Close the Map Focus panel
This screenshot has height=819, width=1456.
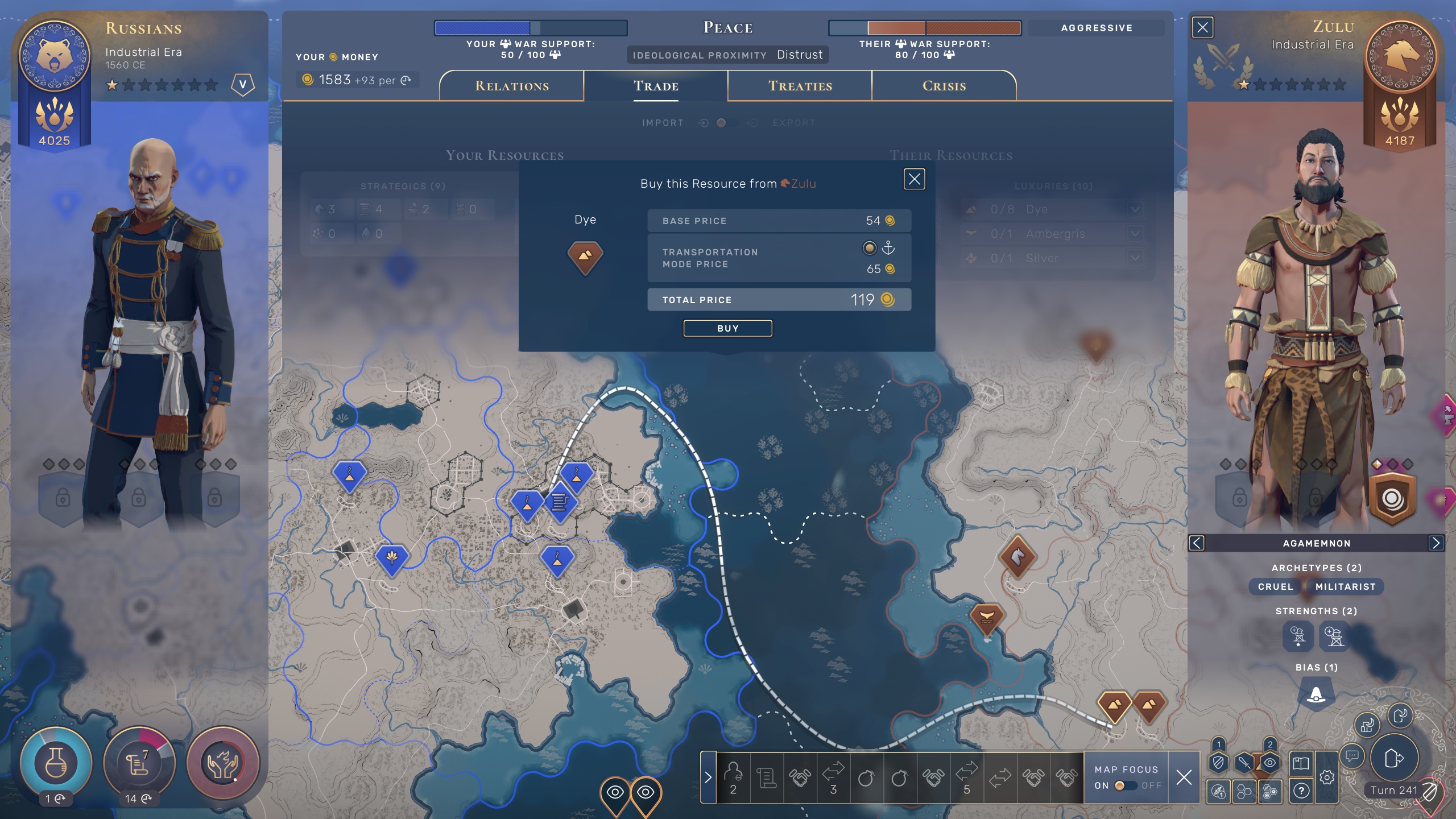1184,777
